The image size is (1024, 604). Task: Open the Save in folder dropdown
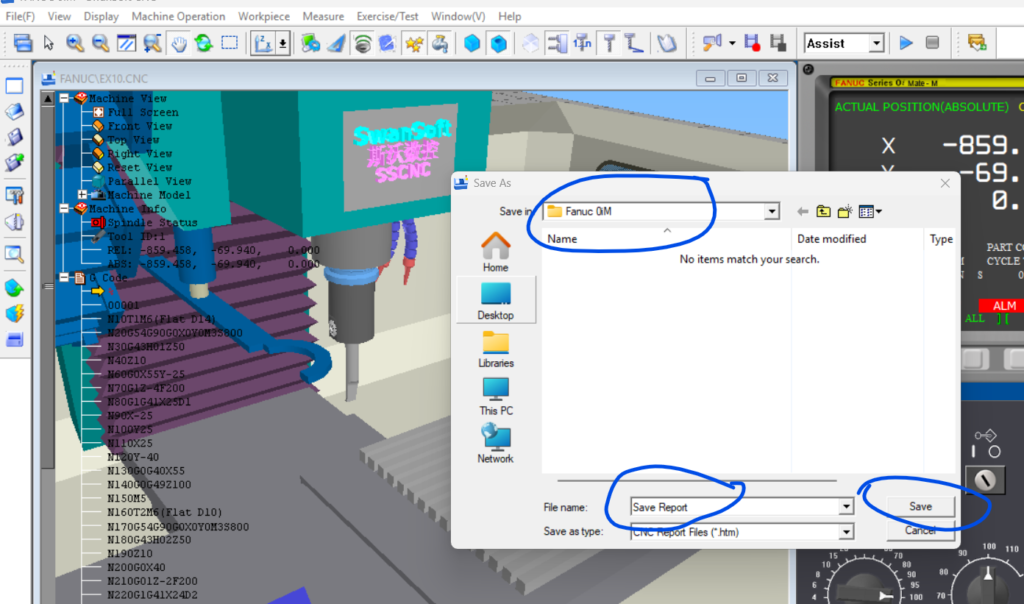coord(771,211)
